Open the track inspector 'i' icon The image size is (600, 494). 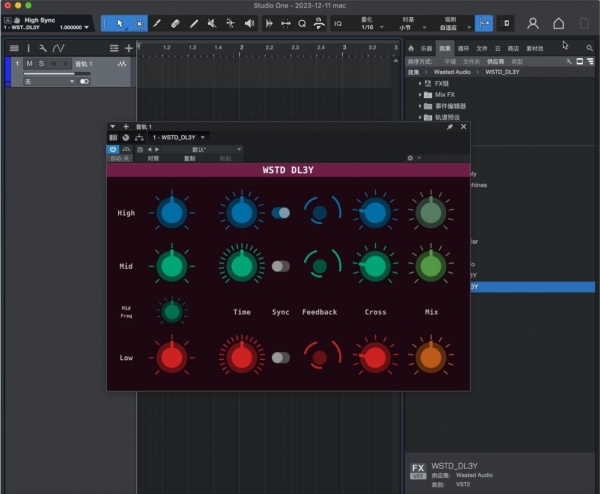pos(28,48)
